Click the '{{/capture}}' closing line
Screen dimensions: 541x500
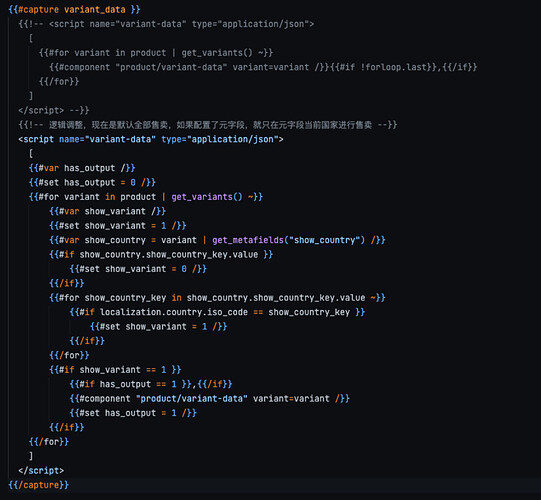coord(39,485)
